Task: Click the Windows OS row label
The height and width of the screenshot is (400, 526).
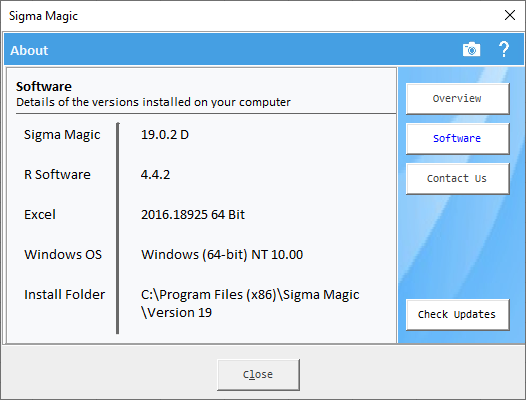Action: pyautogui.click(x=63, y=255)
